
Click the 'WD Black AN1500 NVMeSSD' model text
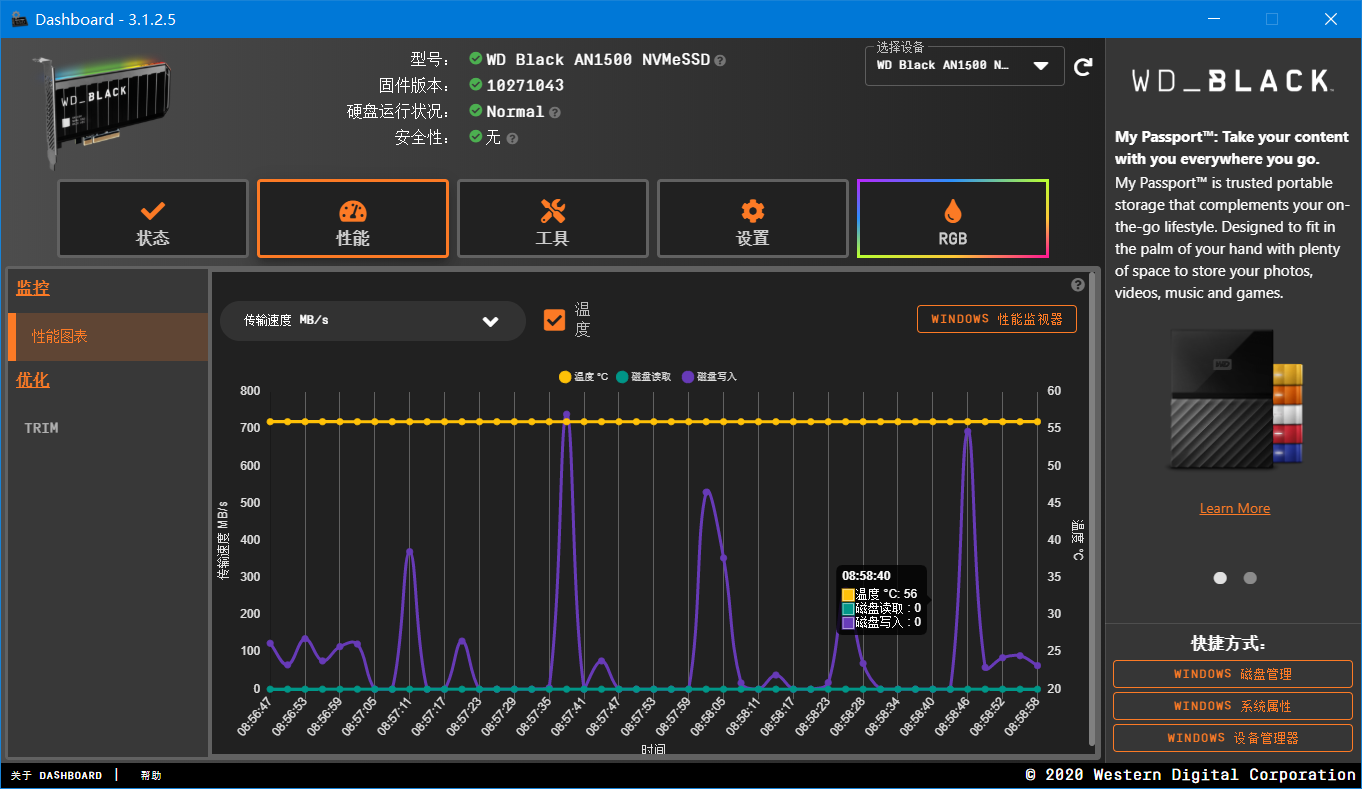pos(598,60)
